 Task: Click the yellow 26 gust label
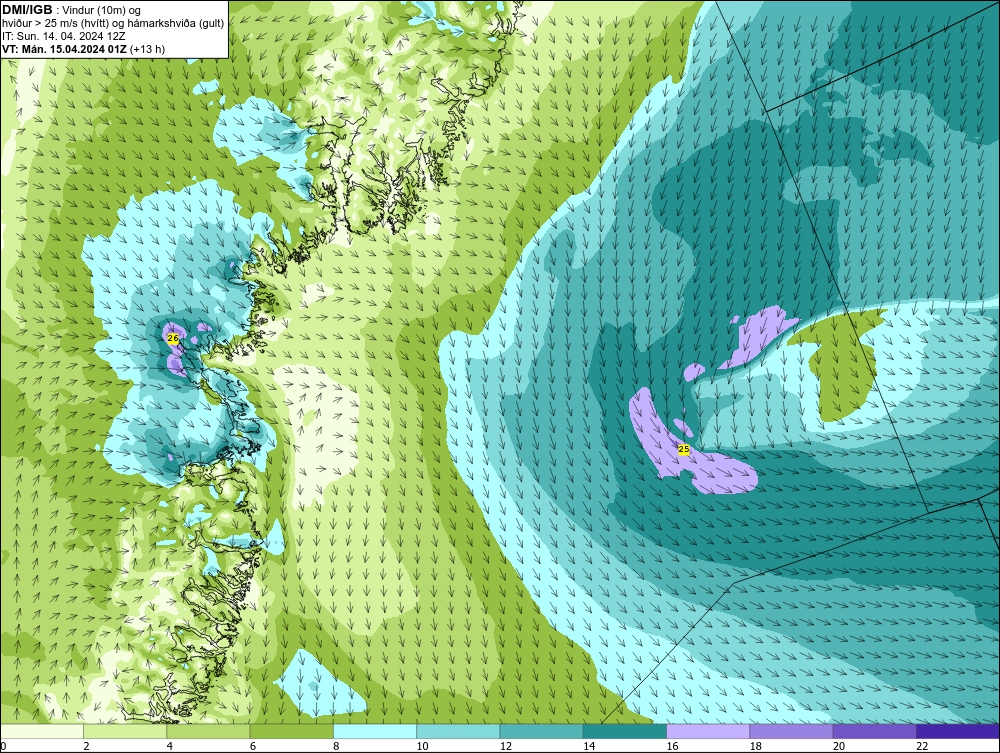pyautogui.click(x=172, y=339)
